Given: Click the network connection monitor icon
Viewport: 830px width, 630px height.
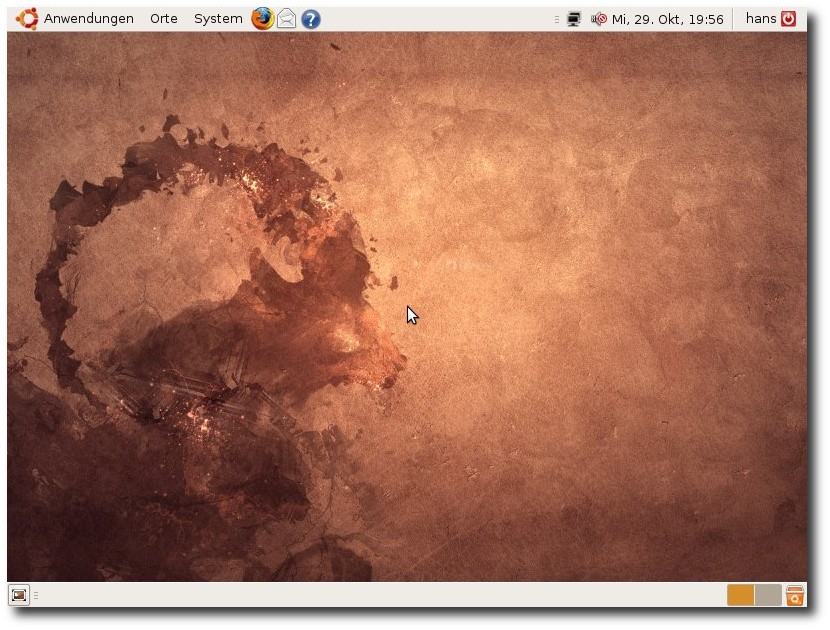Looking at the screenshot, I should pyautogui.click(x=574, y=19).
